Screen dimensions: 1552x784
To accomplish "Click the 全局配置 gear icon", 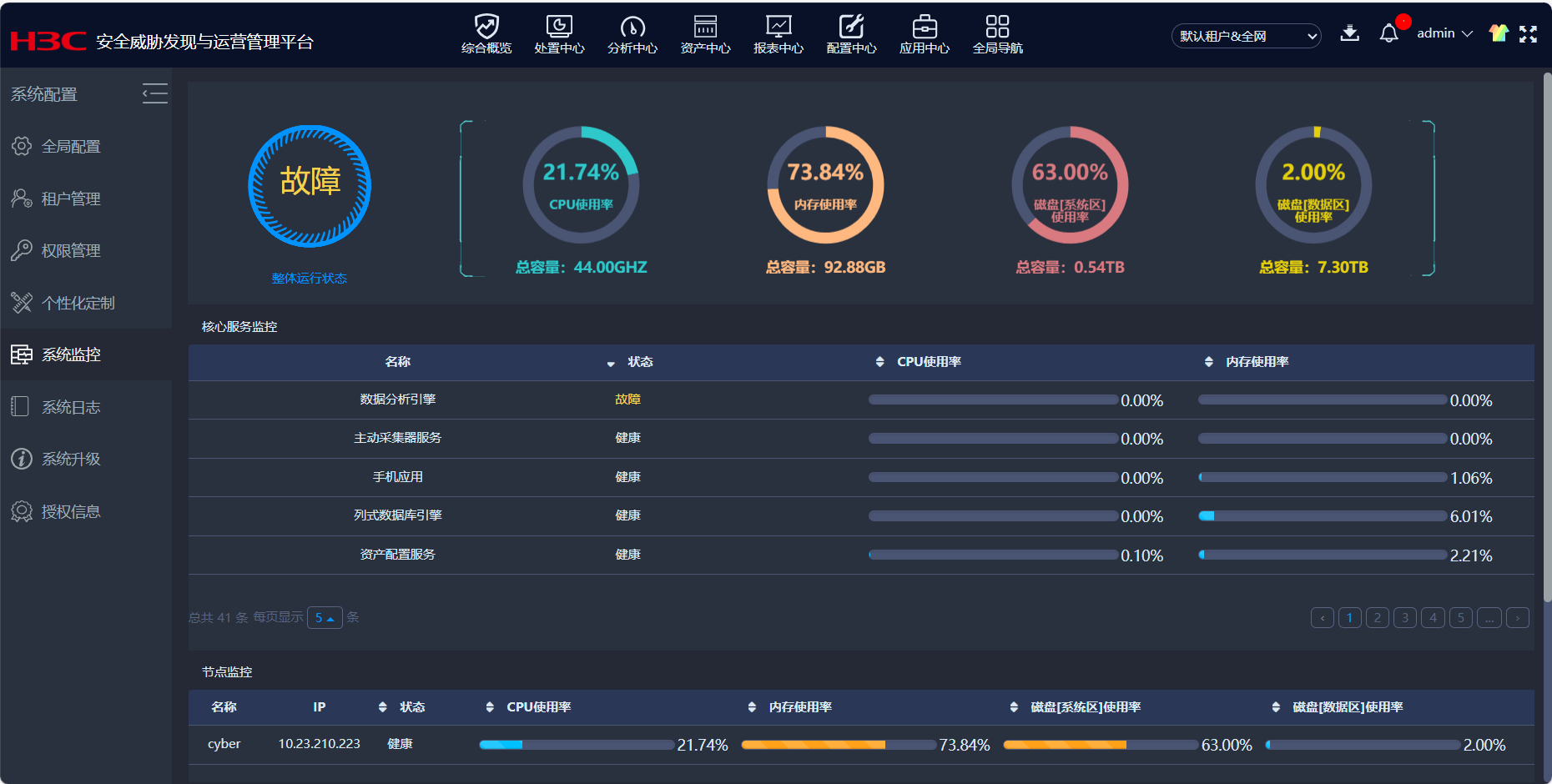I will 22,146.
